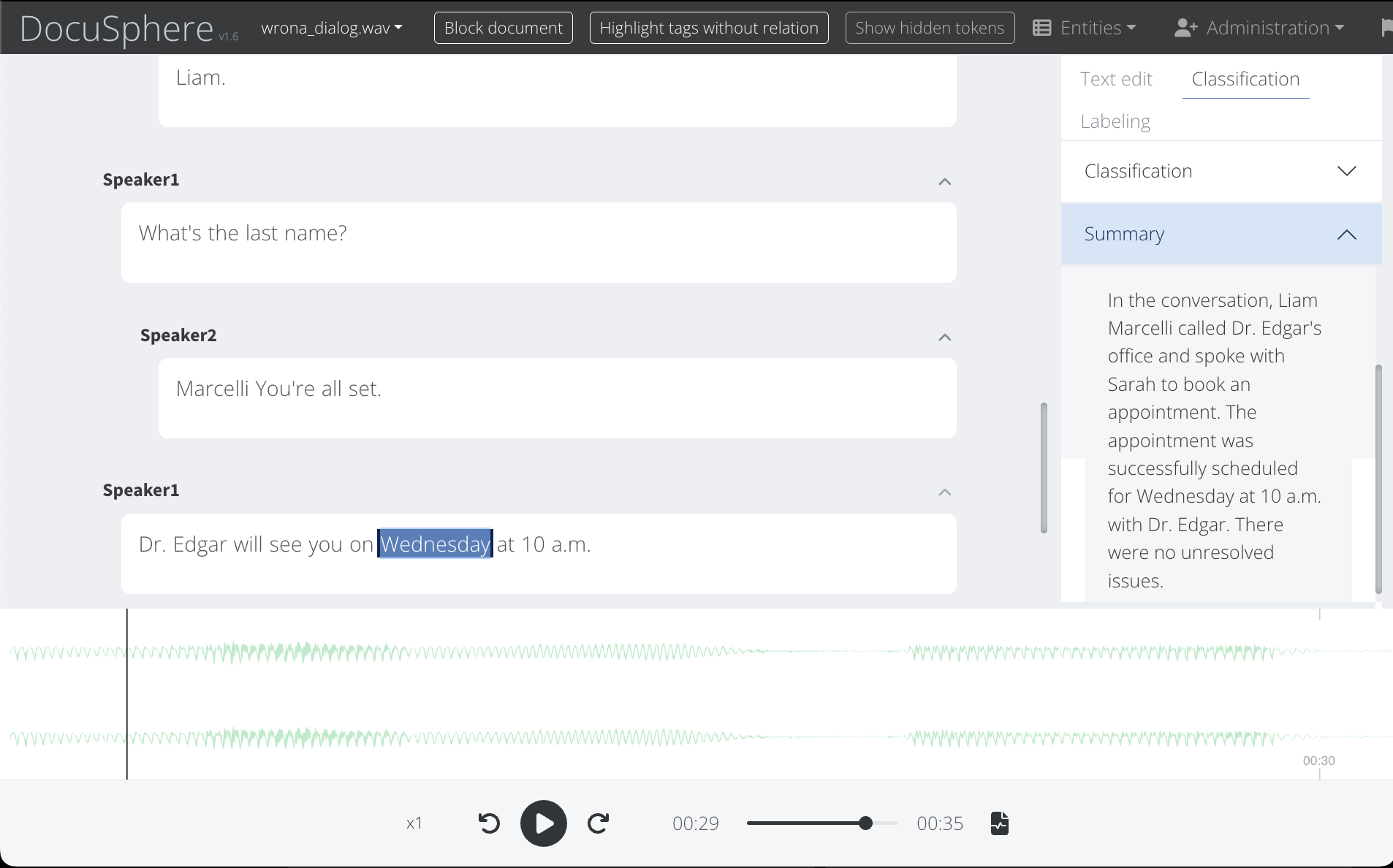Image resolution: width=1393 pixels, height=868 pixels.
Task: Select the Labeling menu item
Action: click(x=1115, y=121)
